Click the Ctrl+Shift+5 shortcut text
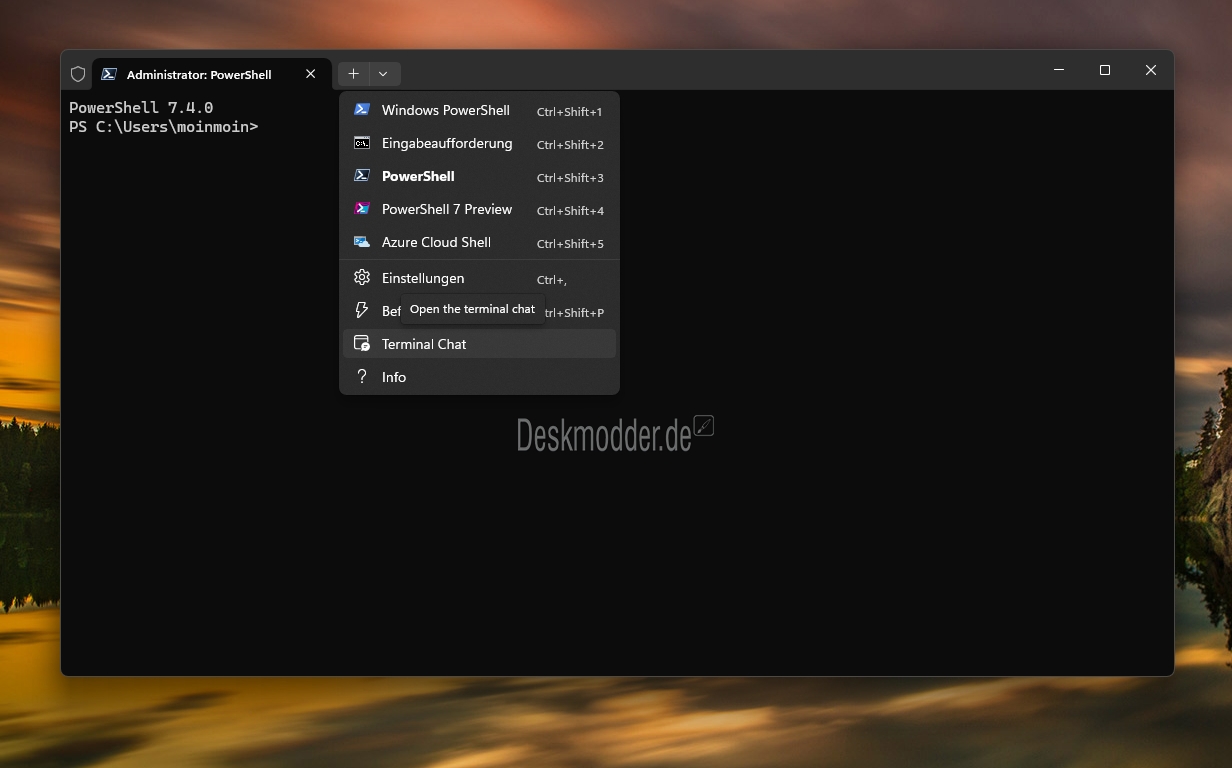 (570, 244)
